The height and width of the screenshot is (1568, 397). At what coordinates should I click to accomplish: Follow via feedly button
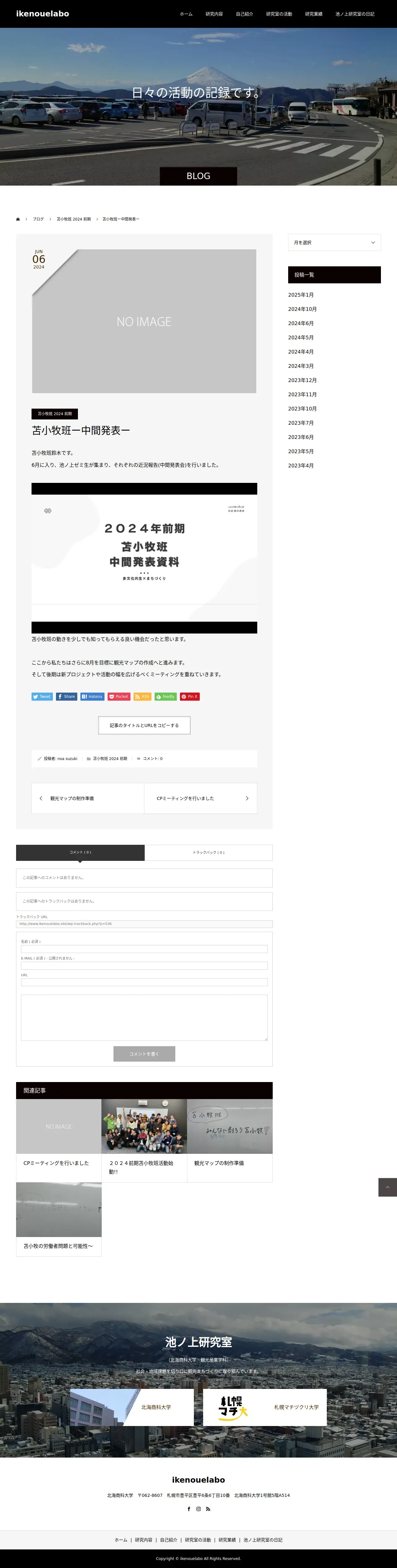point(165,696)
